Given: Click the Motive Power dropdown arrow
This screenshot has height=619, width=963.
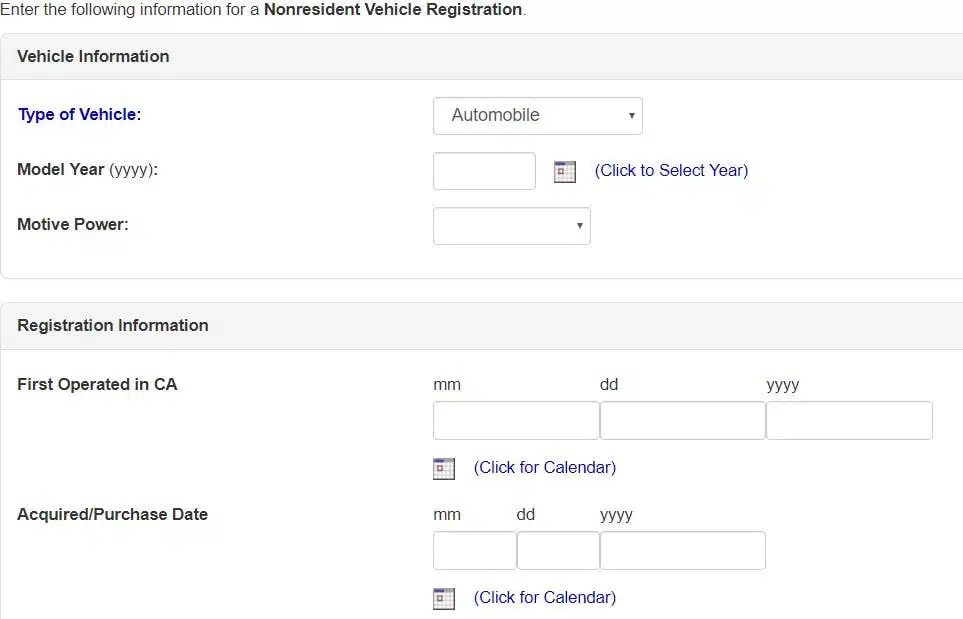Looking at the screenshot, I should click(579, 226).
